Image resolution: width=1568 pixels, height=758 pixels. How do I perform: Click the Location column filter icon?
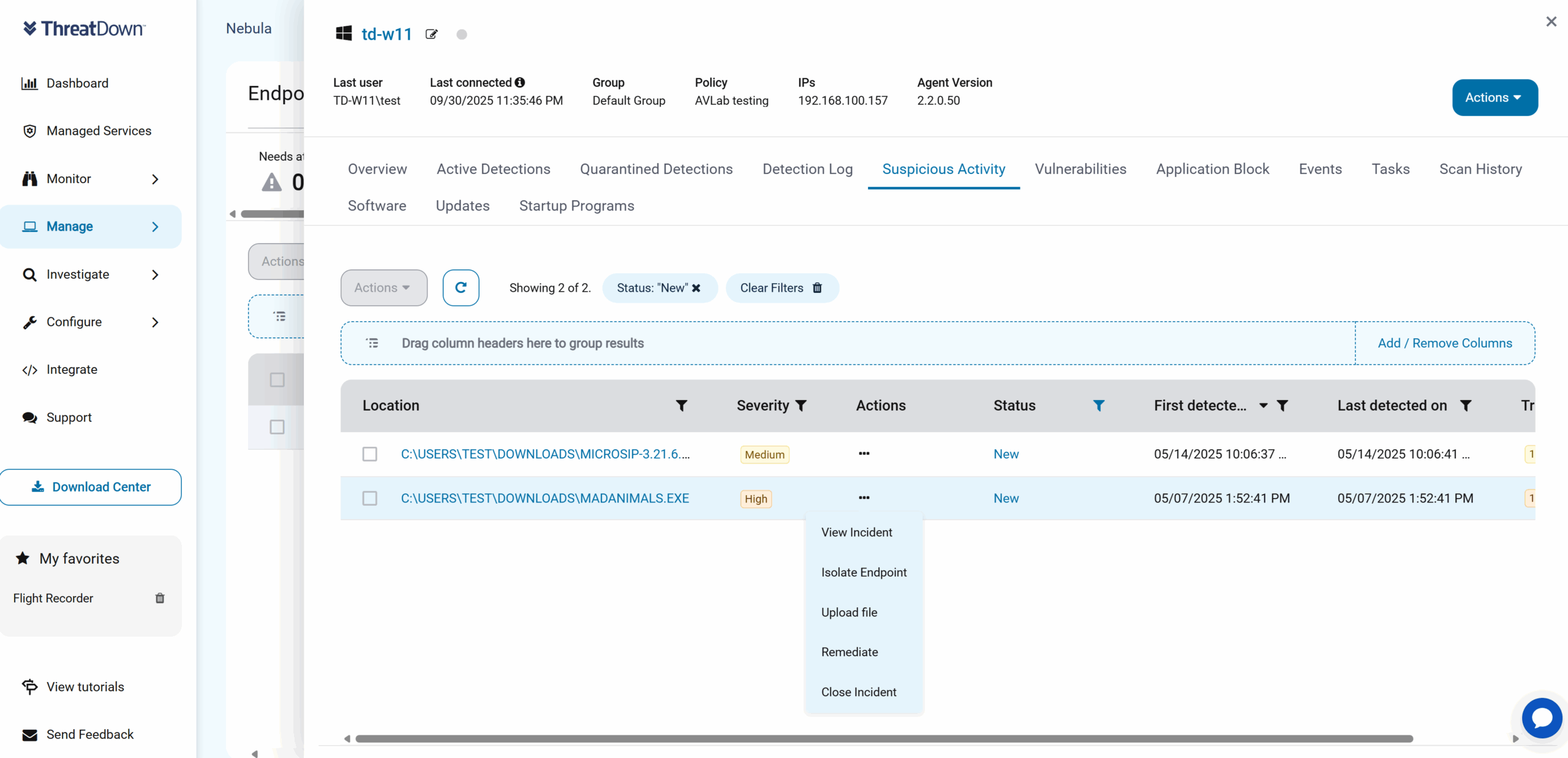pos(681,406)
